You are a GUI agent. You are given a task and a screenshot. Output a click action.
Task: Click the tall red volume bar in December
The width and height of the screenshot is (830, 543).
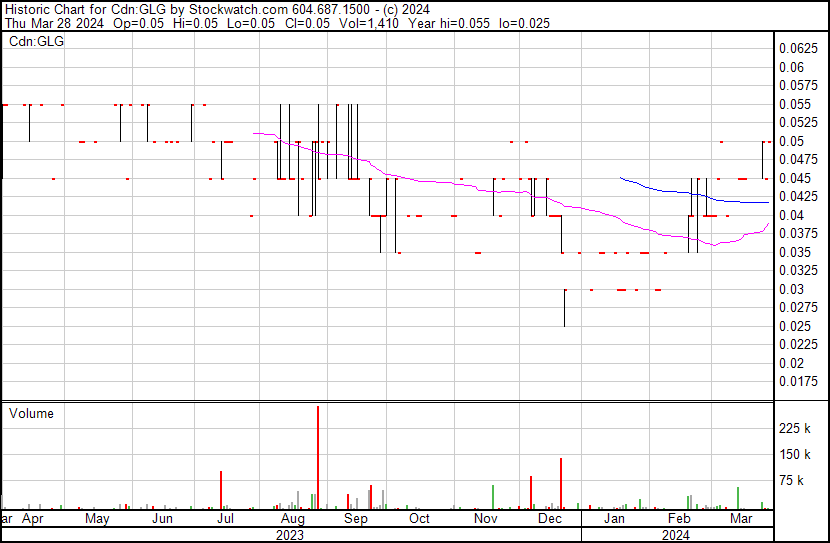click(561, 484)
